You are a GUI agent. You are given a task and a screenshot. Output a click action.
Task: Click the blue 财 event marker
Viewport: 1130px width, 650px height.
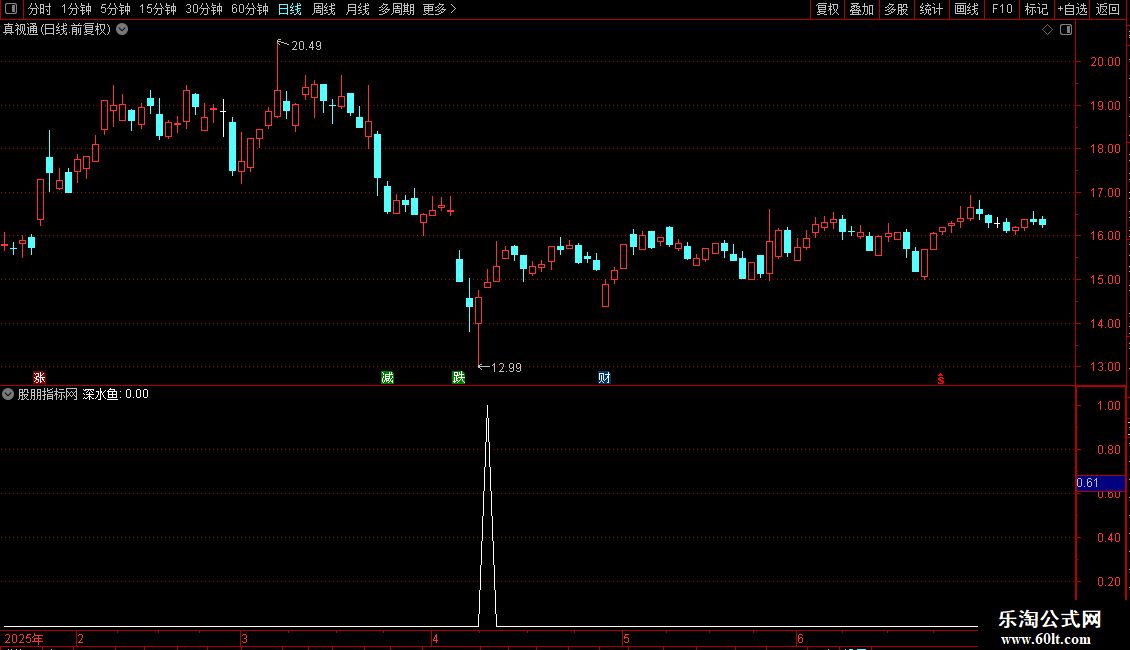coord(604,378)
